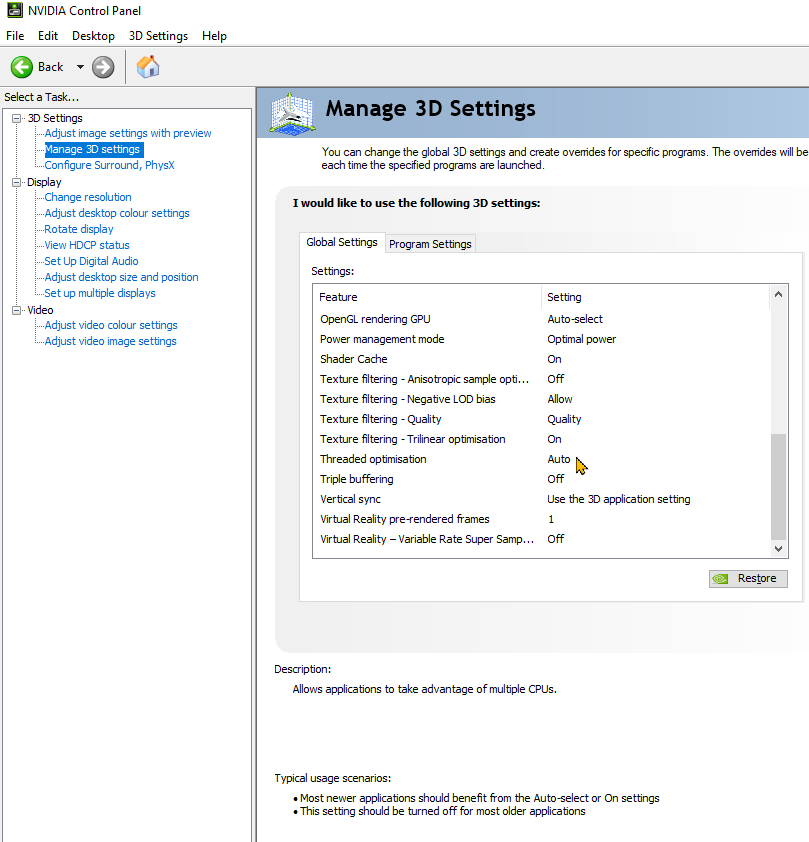The image size is (809, 842).
Task: Collapse the Video tree node
Action: [17, 310]
